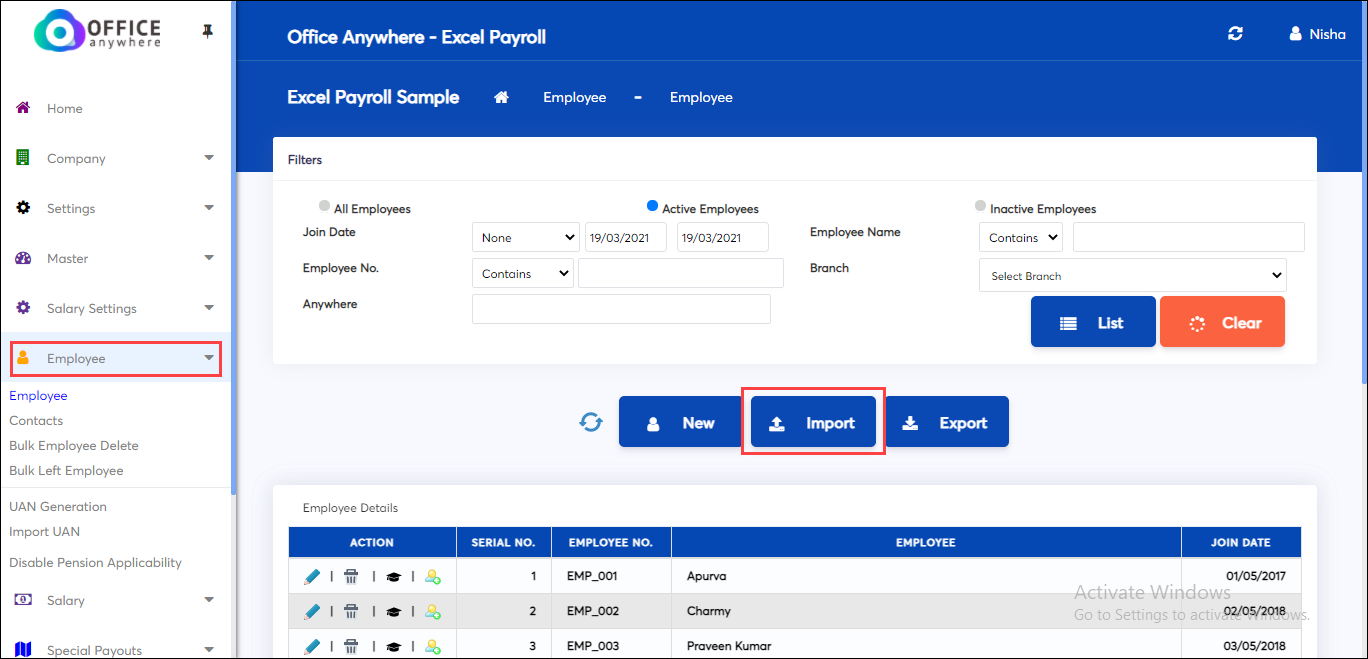
Task: Click graduation cap icon for Praveen Kumar
Action: click(x=393, y=647)
